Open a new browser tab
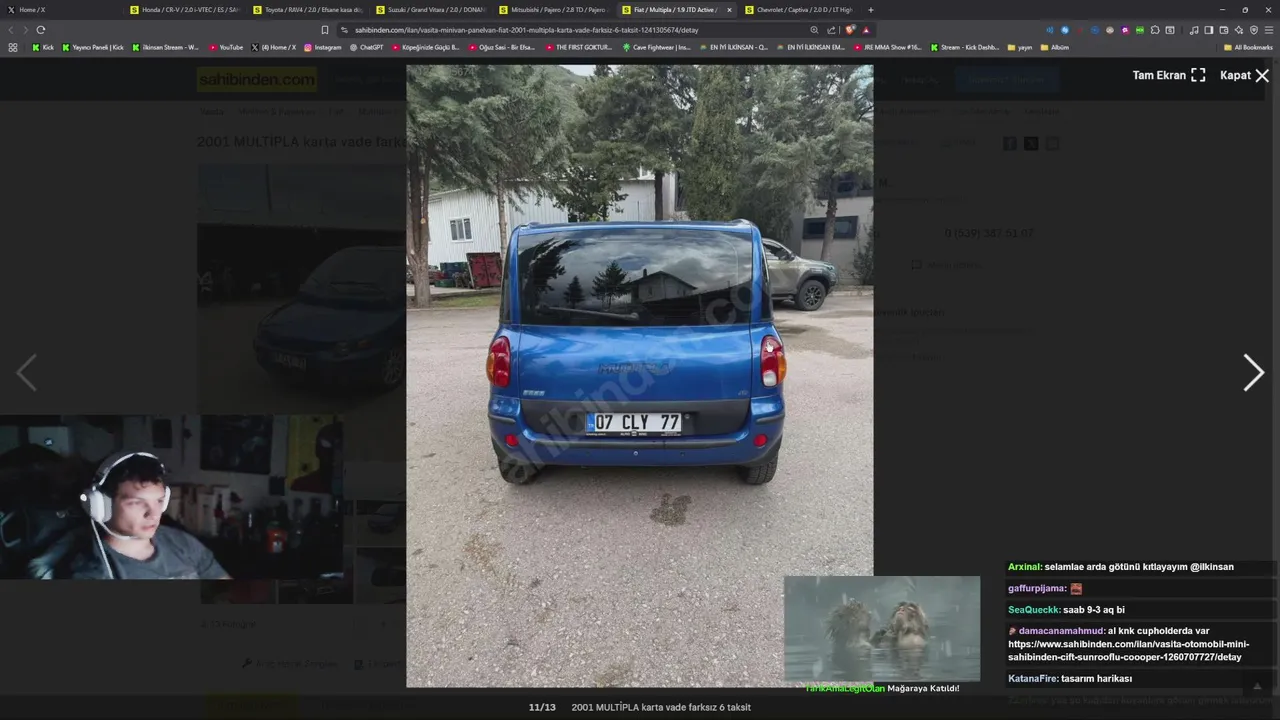Viewport: 1280px width, 720px height. coord(870,9)
